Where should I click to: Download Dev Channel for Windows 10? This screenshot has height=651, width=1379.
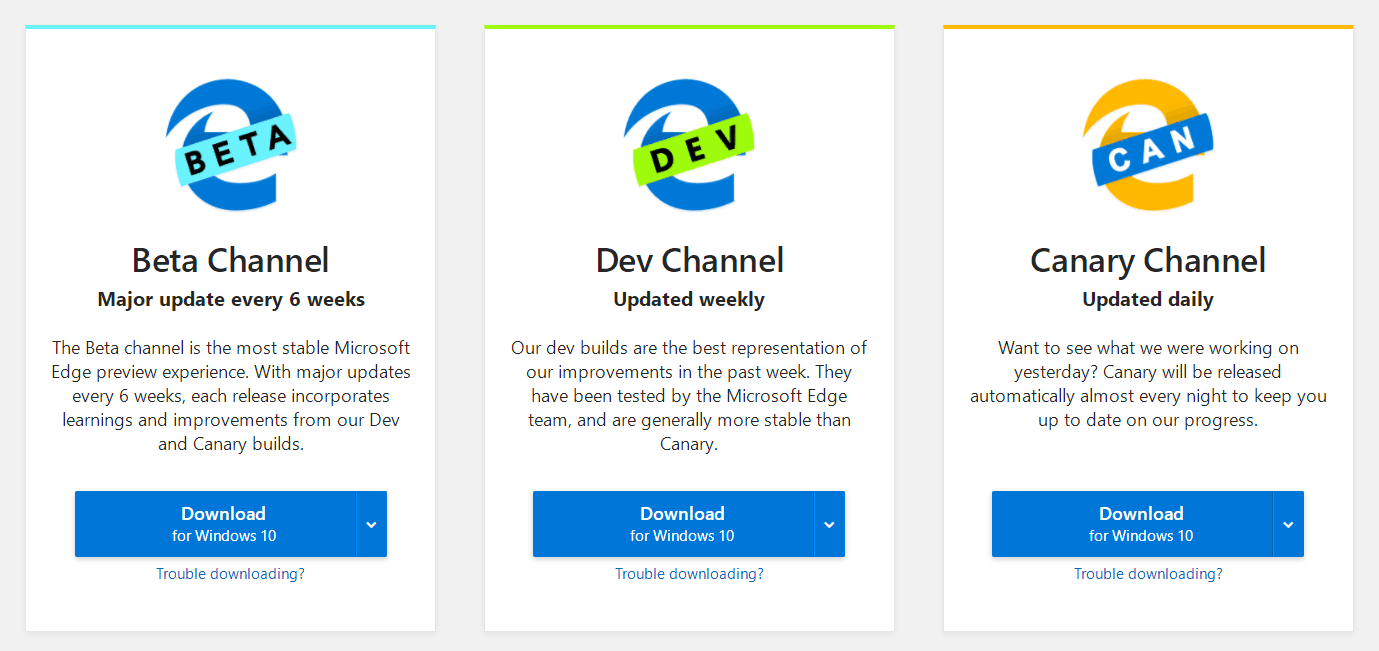tap(673, 524)
